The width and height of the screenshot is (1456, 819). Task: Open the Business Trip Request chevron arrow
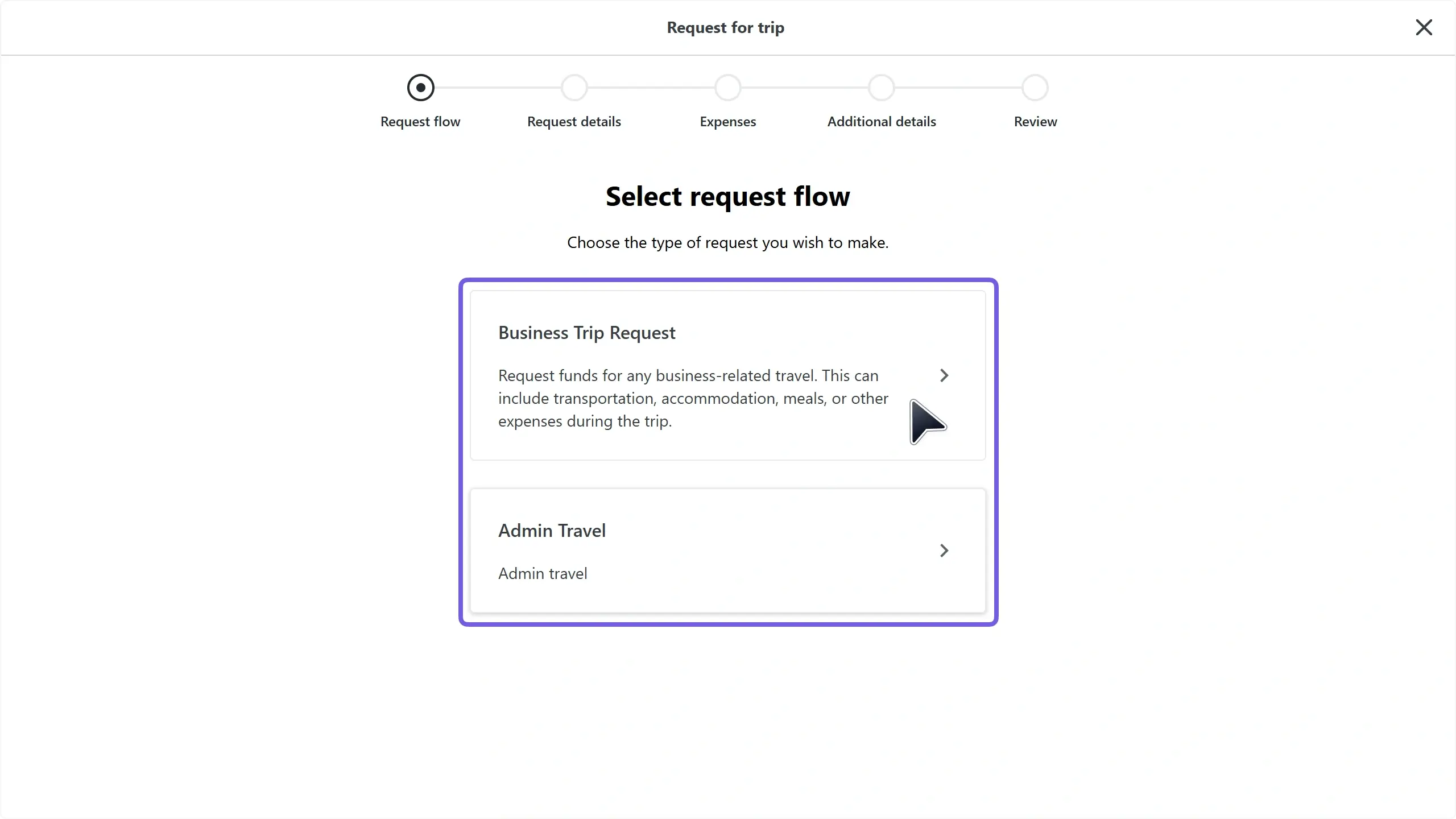[944, 375]
